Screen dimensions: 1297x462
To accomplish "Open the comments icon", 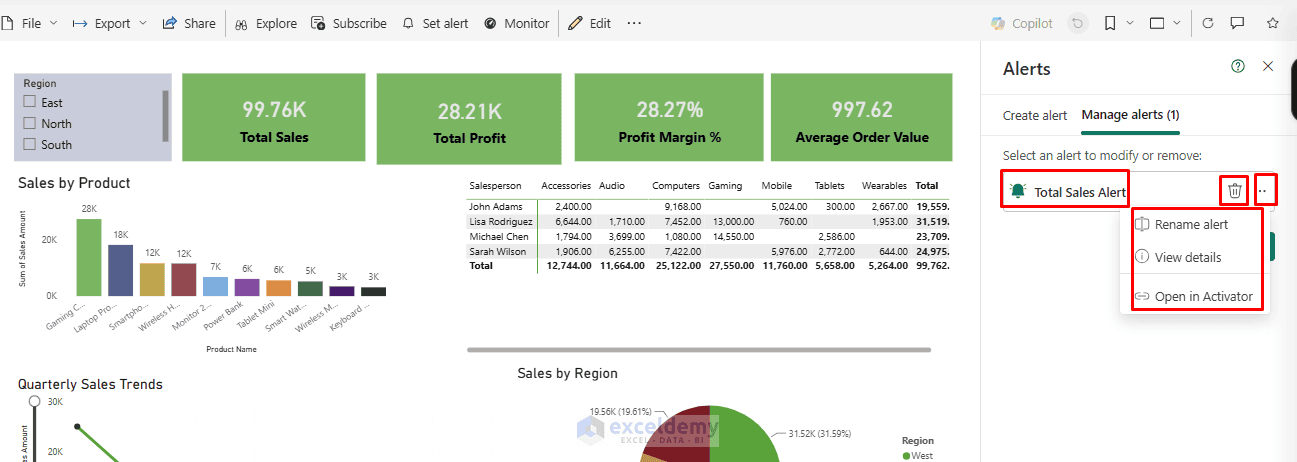I will pyautogui.click(x=1237, y=23).
